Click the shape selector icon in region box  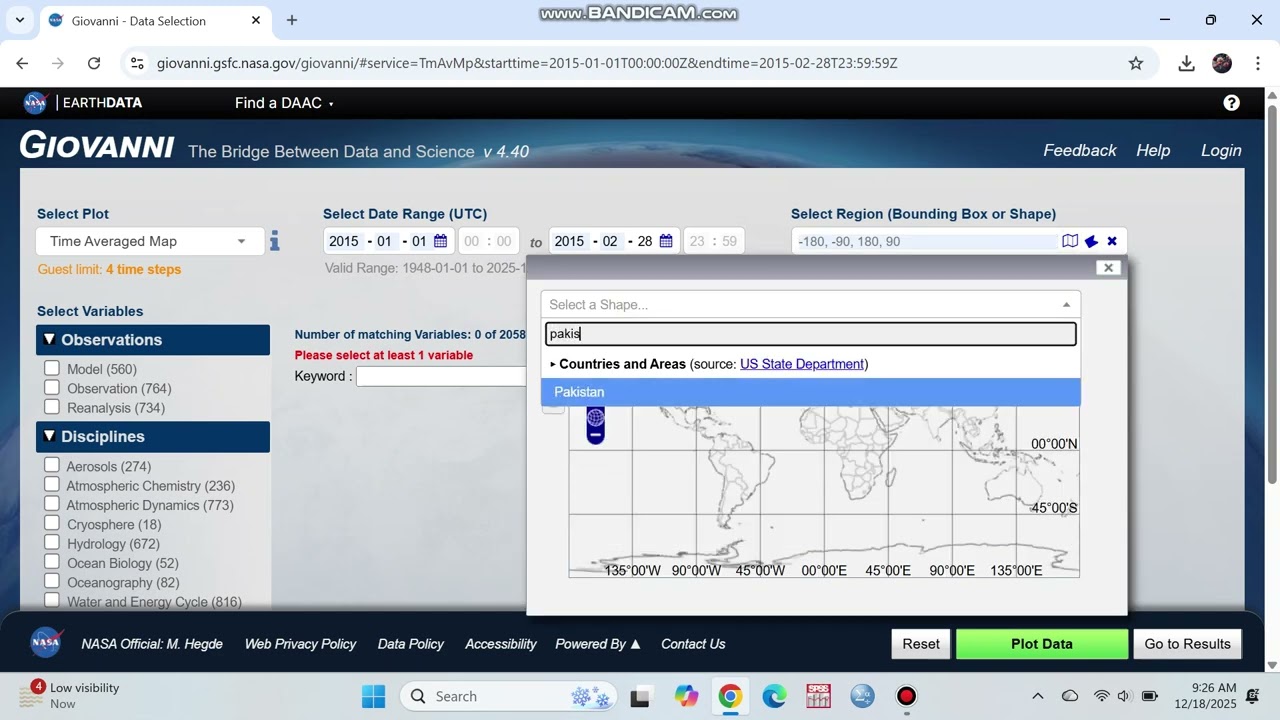click(1091, 241)
